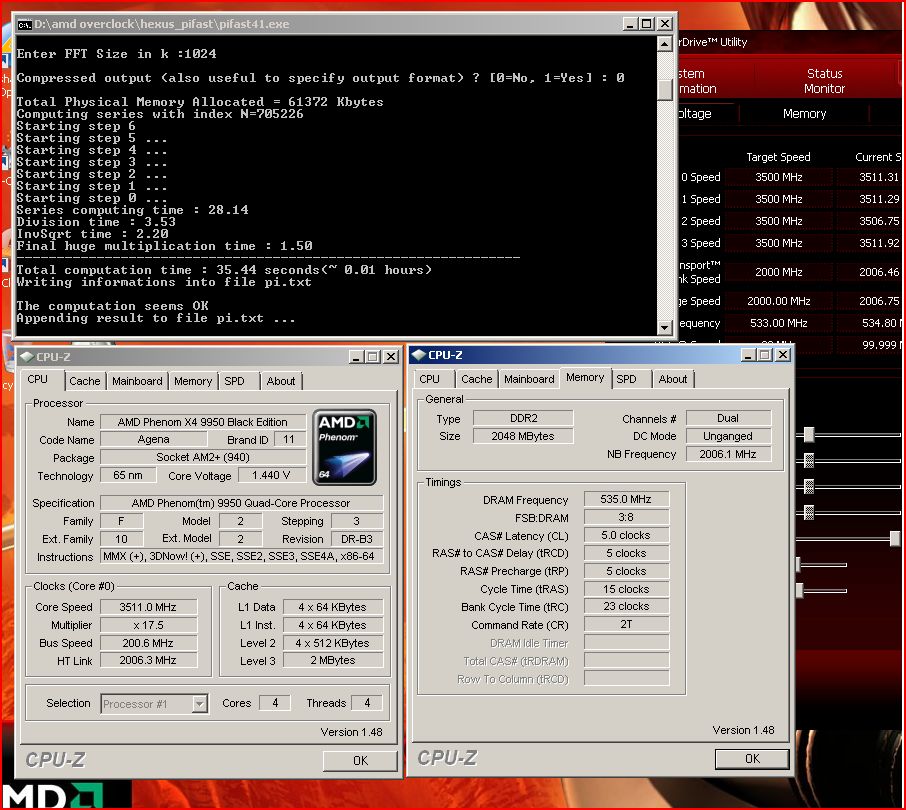
Task: Click the 533.00 MHz target value in OverDrive
Action: point(778,323)
